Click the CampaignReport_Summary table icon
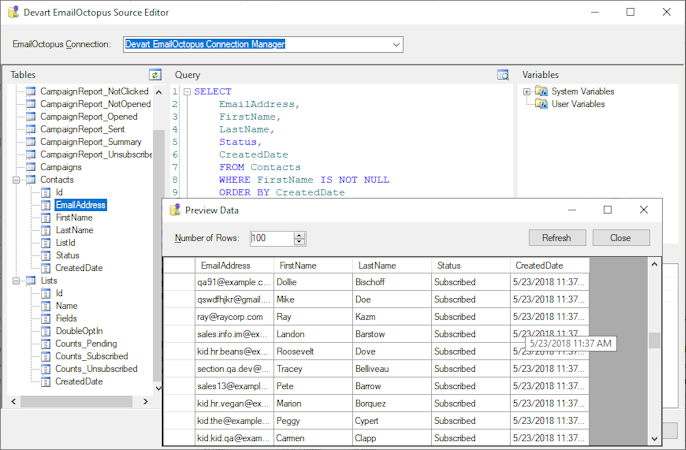This screenshot has width=686, height=450. coord(30,142)
